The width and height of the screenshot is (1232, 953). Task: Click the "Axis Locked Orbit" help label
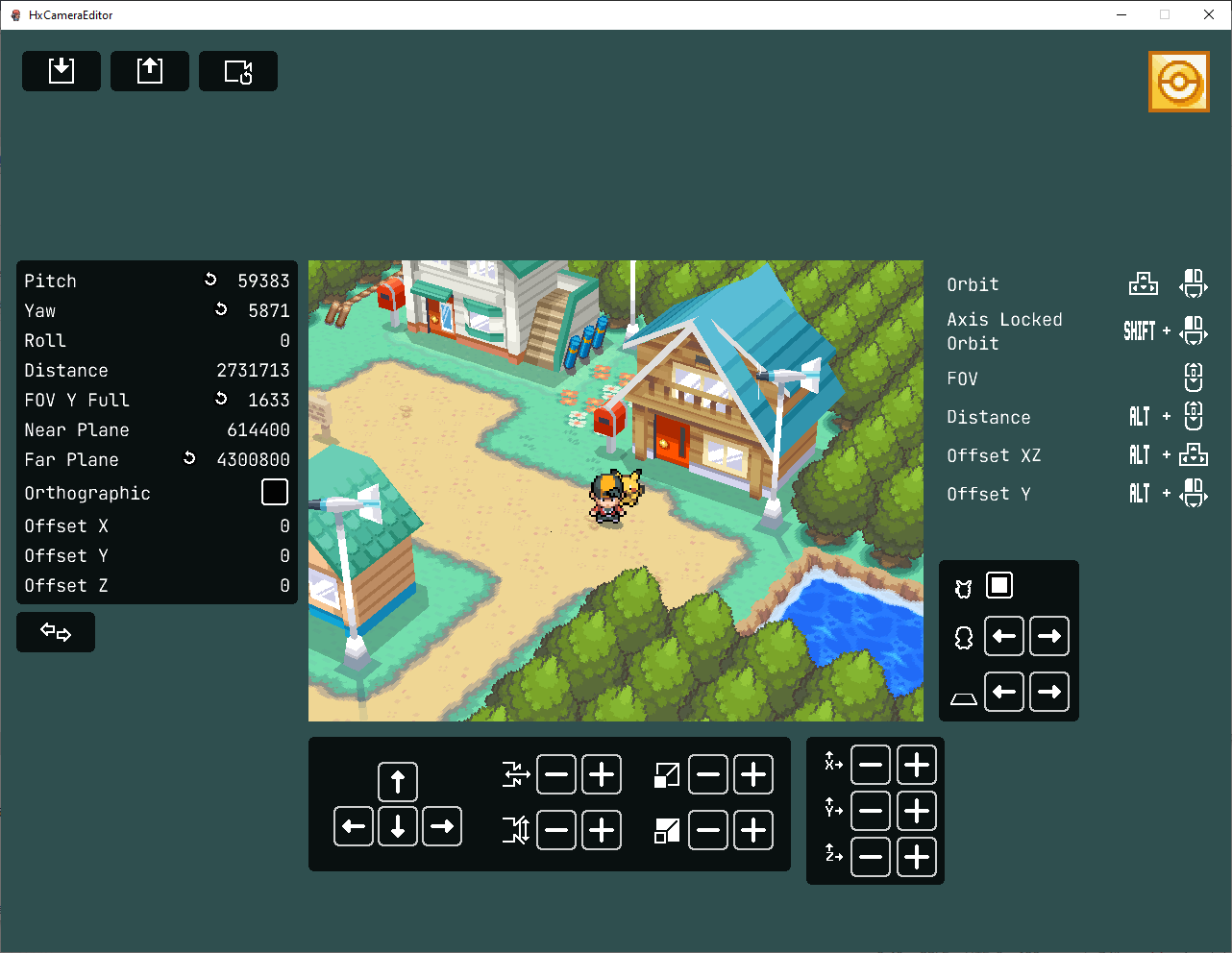(1005, 331)
